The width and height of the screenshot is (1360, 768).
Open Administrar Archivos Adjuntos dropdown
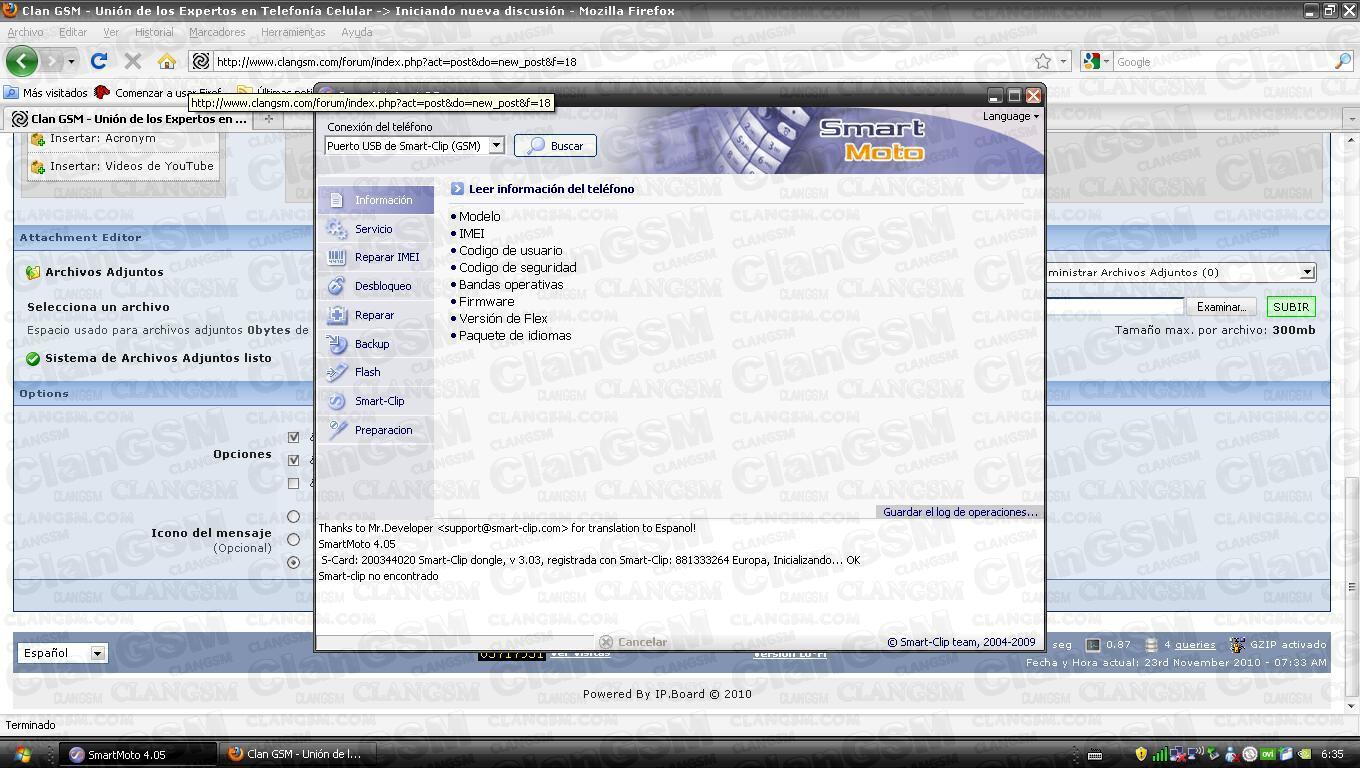tap(1180, 272)
